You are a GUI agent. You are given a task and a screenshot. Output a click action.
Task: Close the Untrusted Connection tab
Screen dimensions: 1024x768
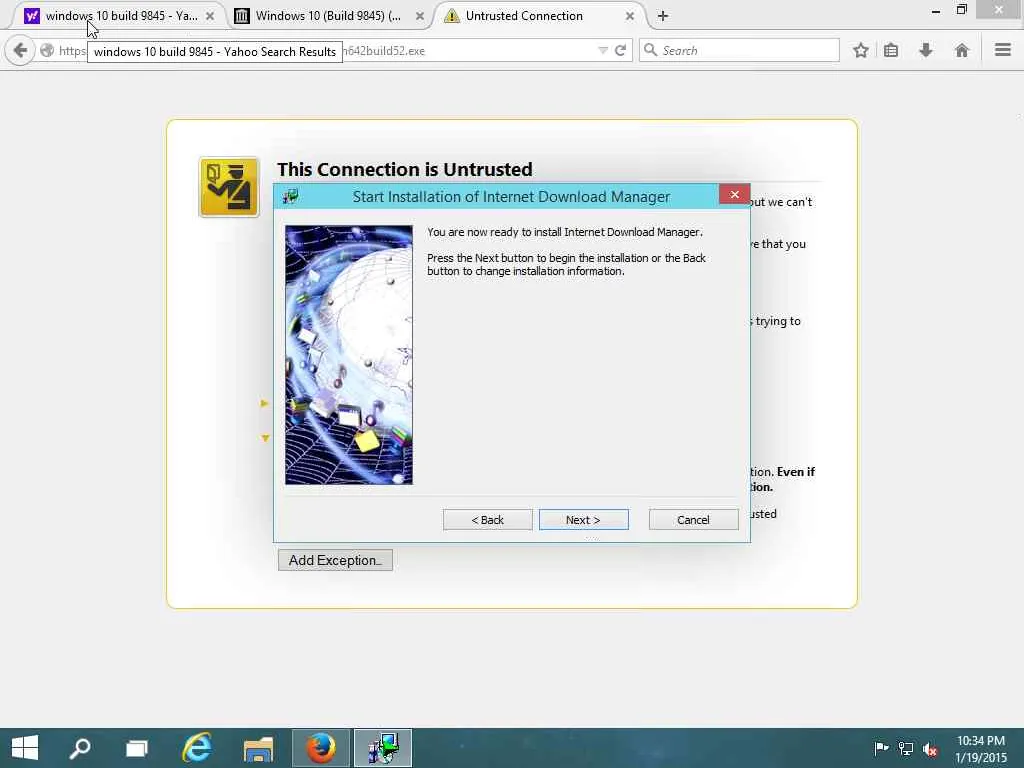point(630,16)
